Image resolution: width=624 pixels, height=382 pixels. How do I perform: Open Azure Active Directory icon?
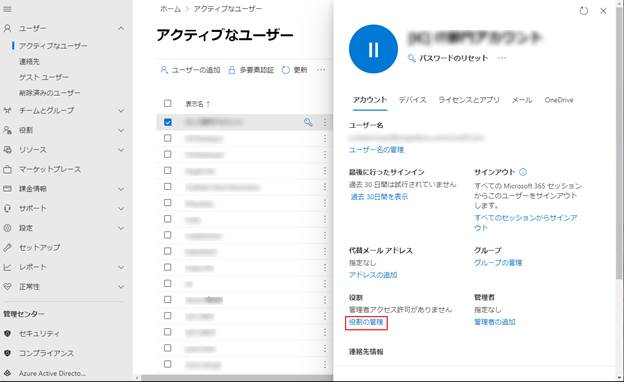tap(7, 373)
